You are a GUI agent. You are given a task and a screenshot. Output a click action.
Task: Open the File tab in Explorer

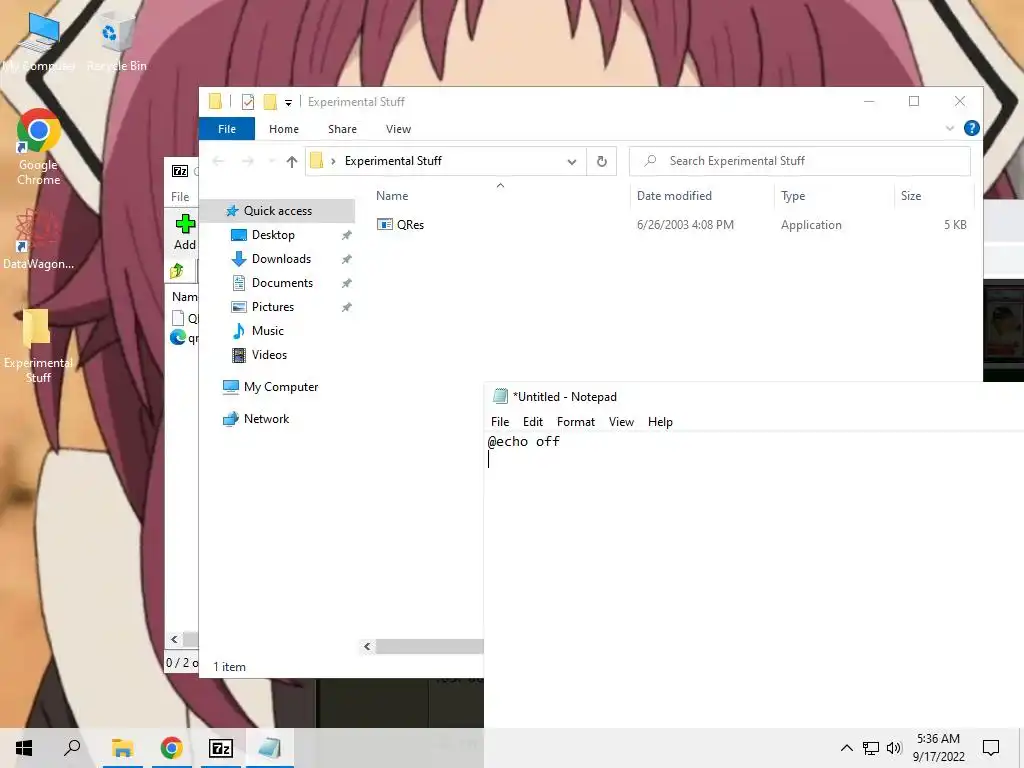tap(227, 129)
